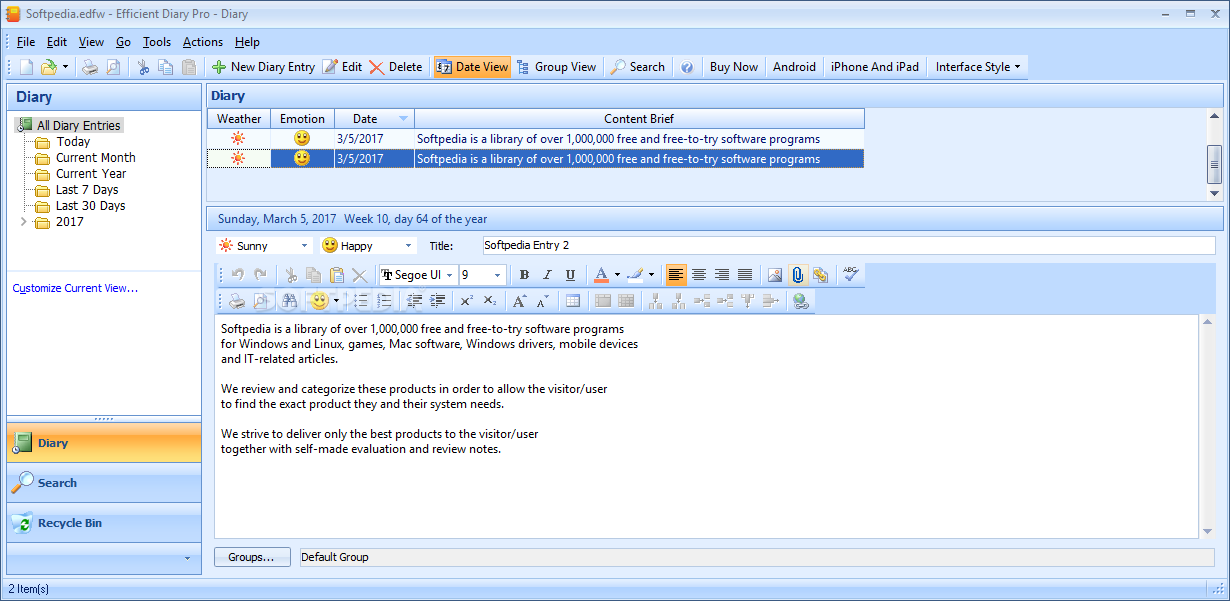
Task: Open the Tools menu
Action: click(157, 42)
